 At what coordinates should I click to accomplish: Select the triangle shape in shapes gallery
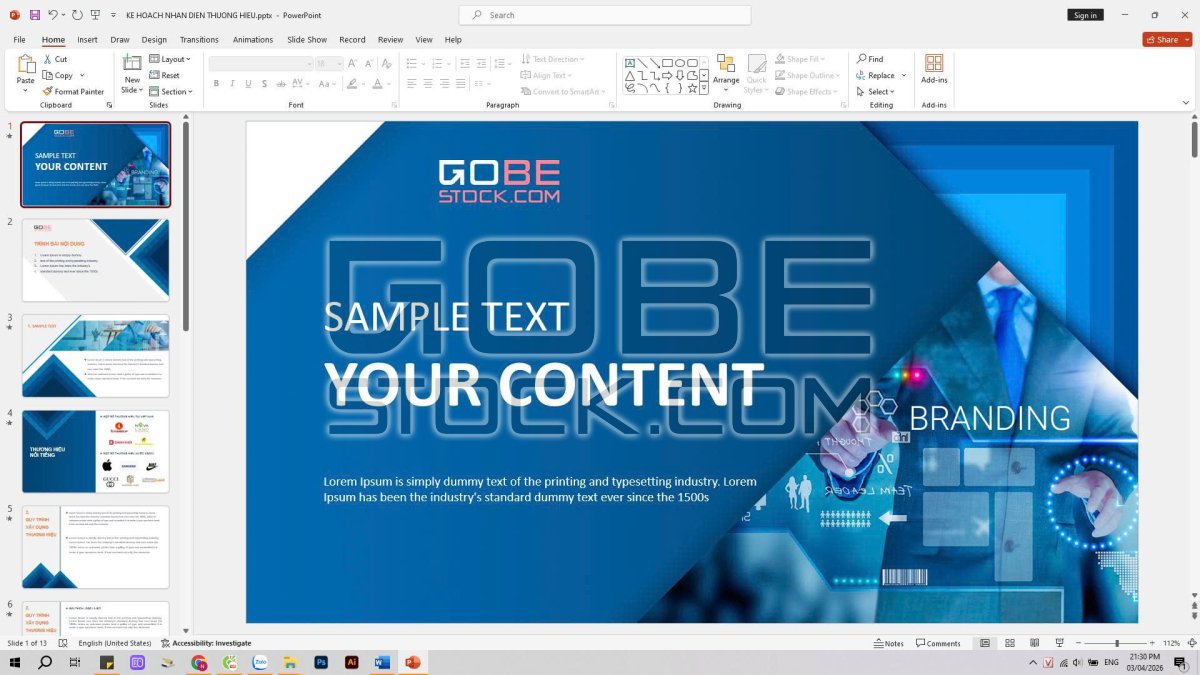click(630, 75)
